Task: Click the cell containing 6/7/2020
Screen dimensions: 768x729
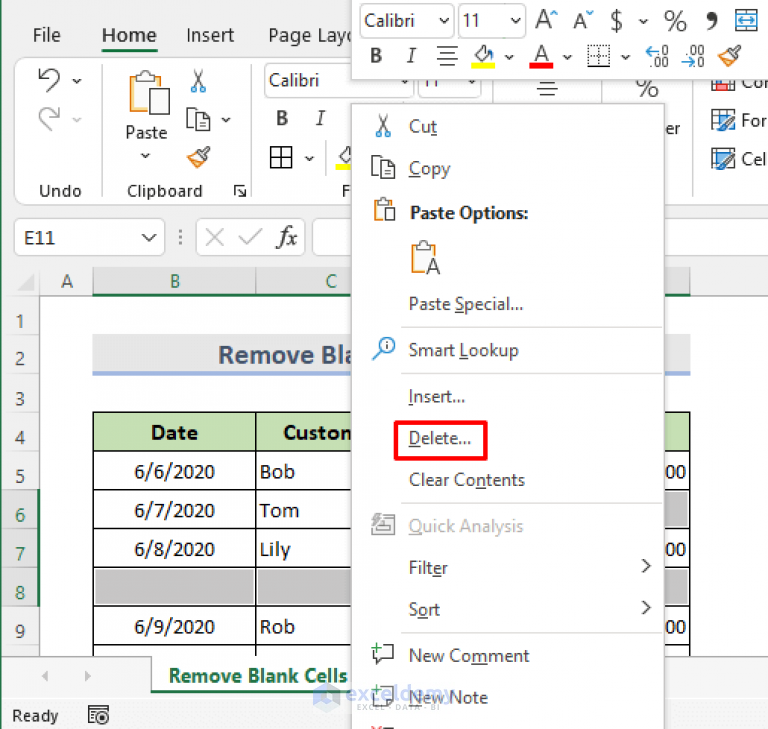Action: pyautogui.click(x=174, y=510)
